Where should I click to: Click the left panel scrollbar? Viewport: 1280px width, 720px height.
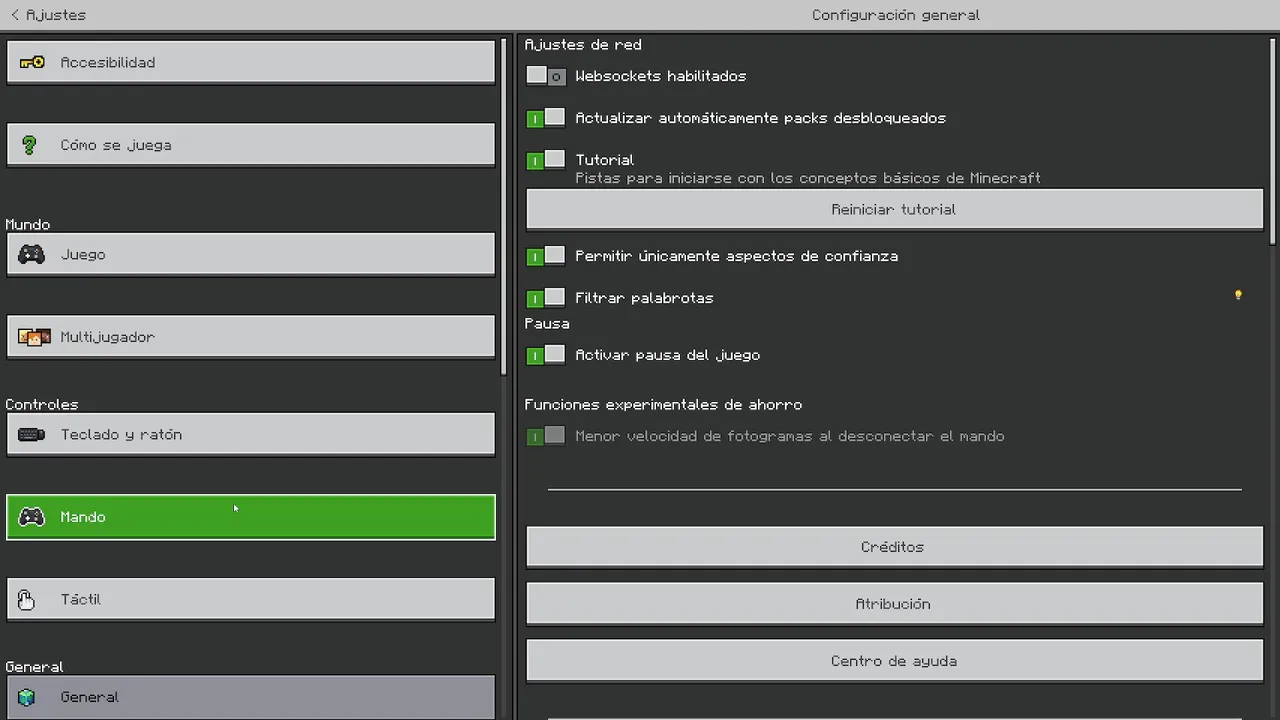point(505,207)
